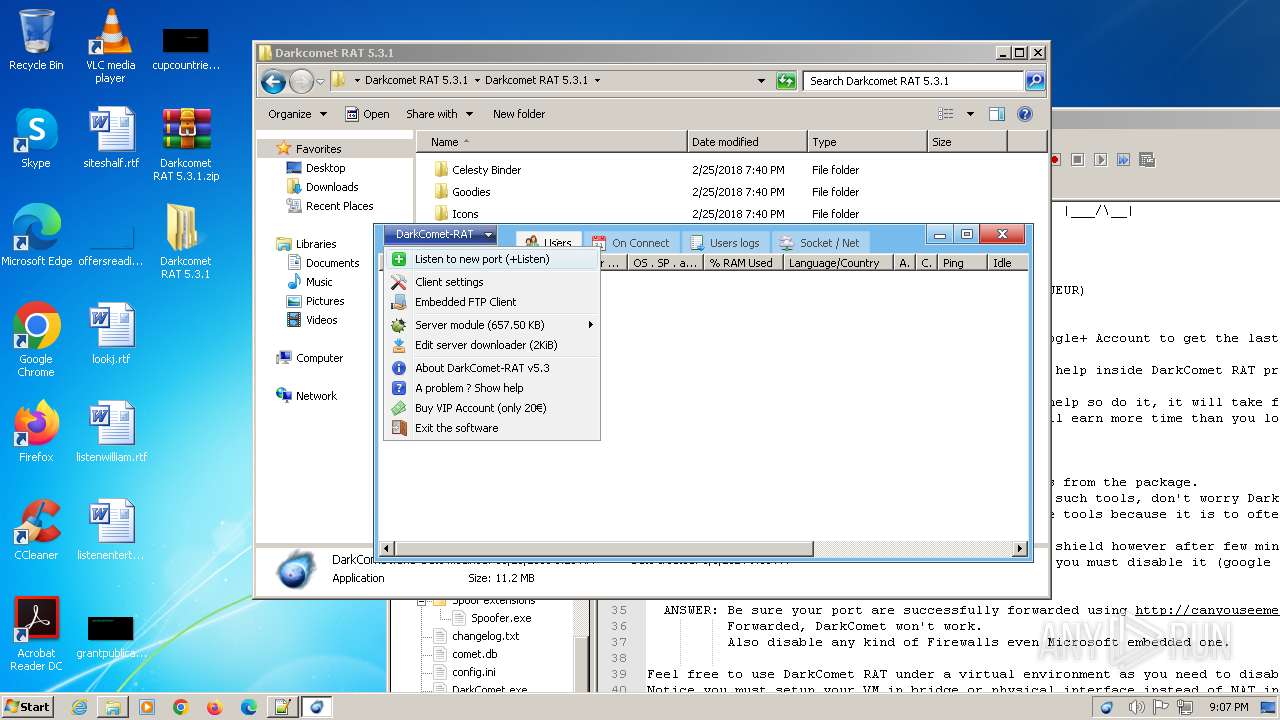Open the Socket / Net tab
Viewport: 1280px width, 720px height.
click(x=820, y=243)
